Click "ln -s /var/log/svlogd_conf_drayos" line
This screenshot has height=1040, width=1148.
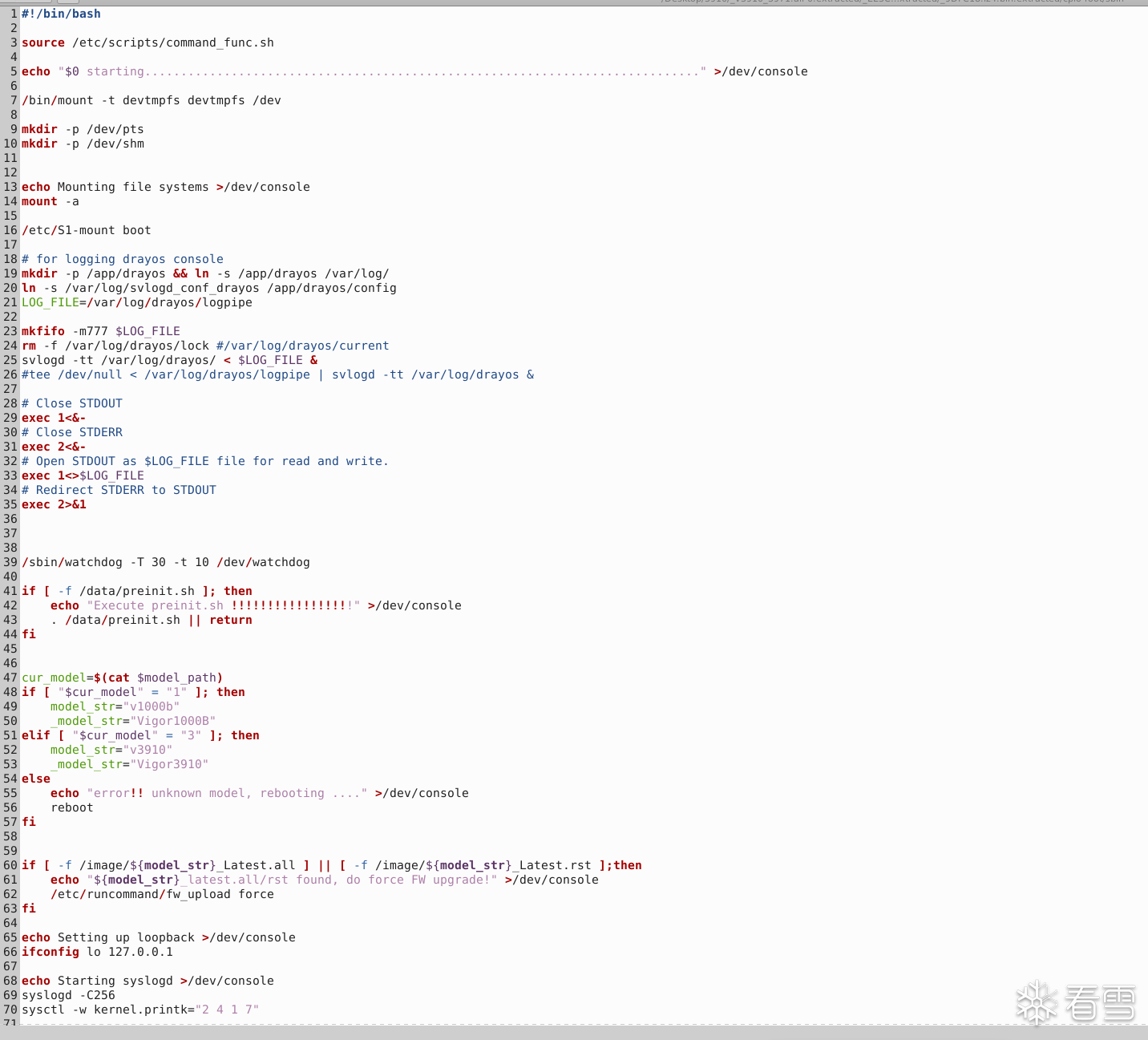(x=209, y=288)
